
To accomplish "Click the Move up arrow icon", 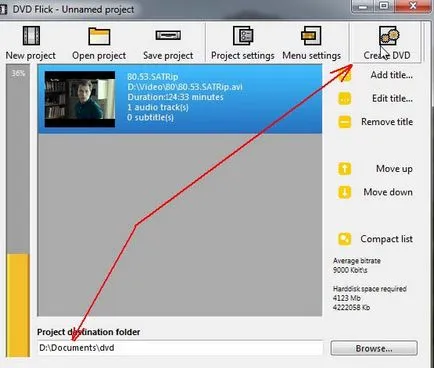I will click(345, 169).
